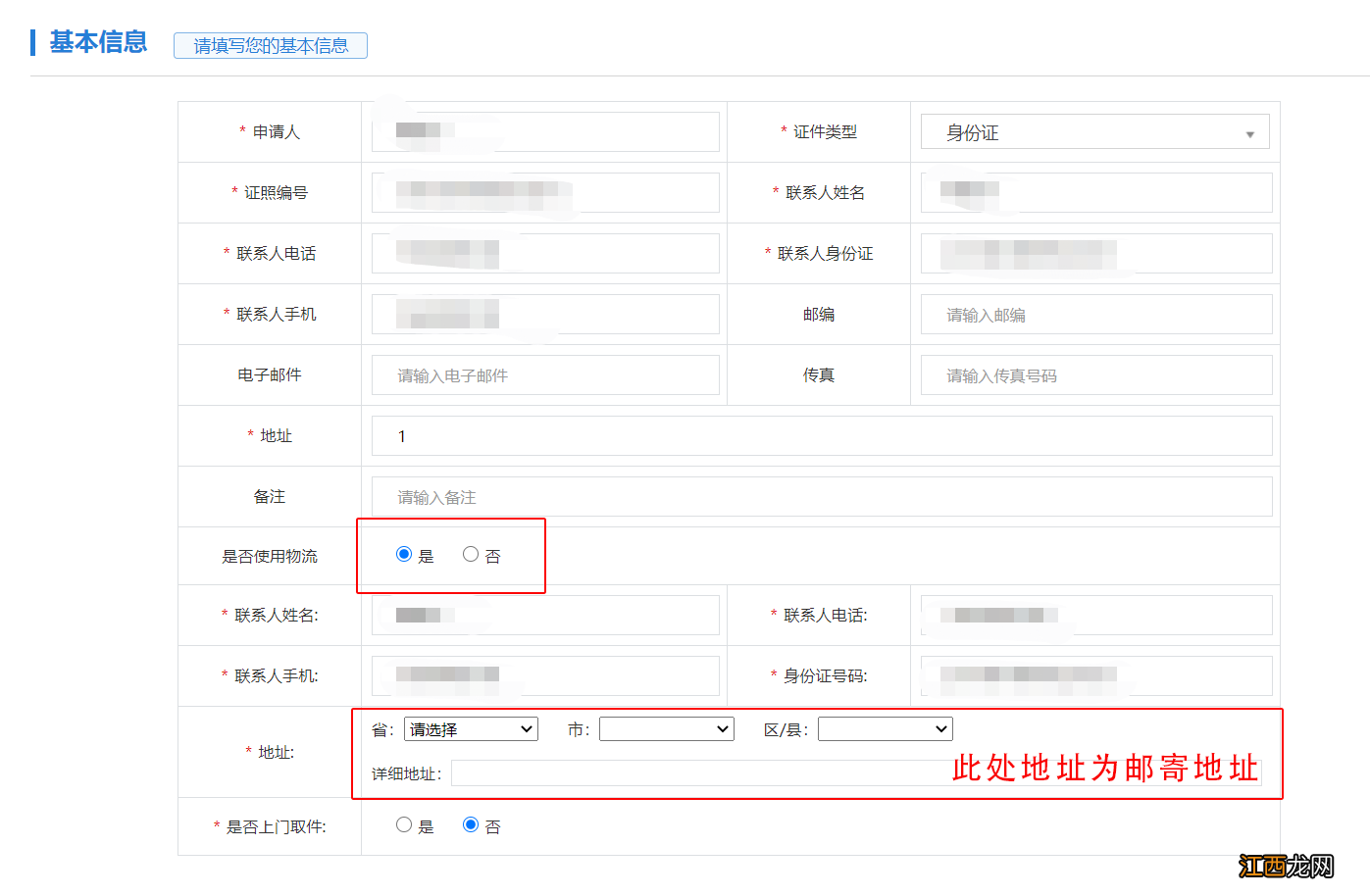Image resolution: width=1370 pixels, height=896 pixels.
Task: Focus the logistics 联系人电话: input field
Action: [x=1096, y=615]
